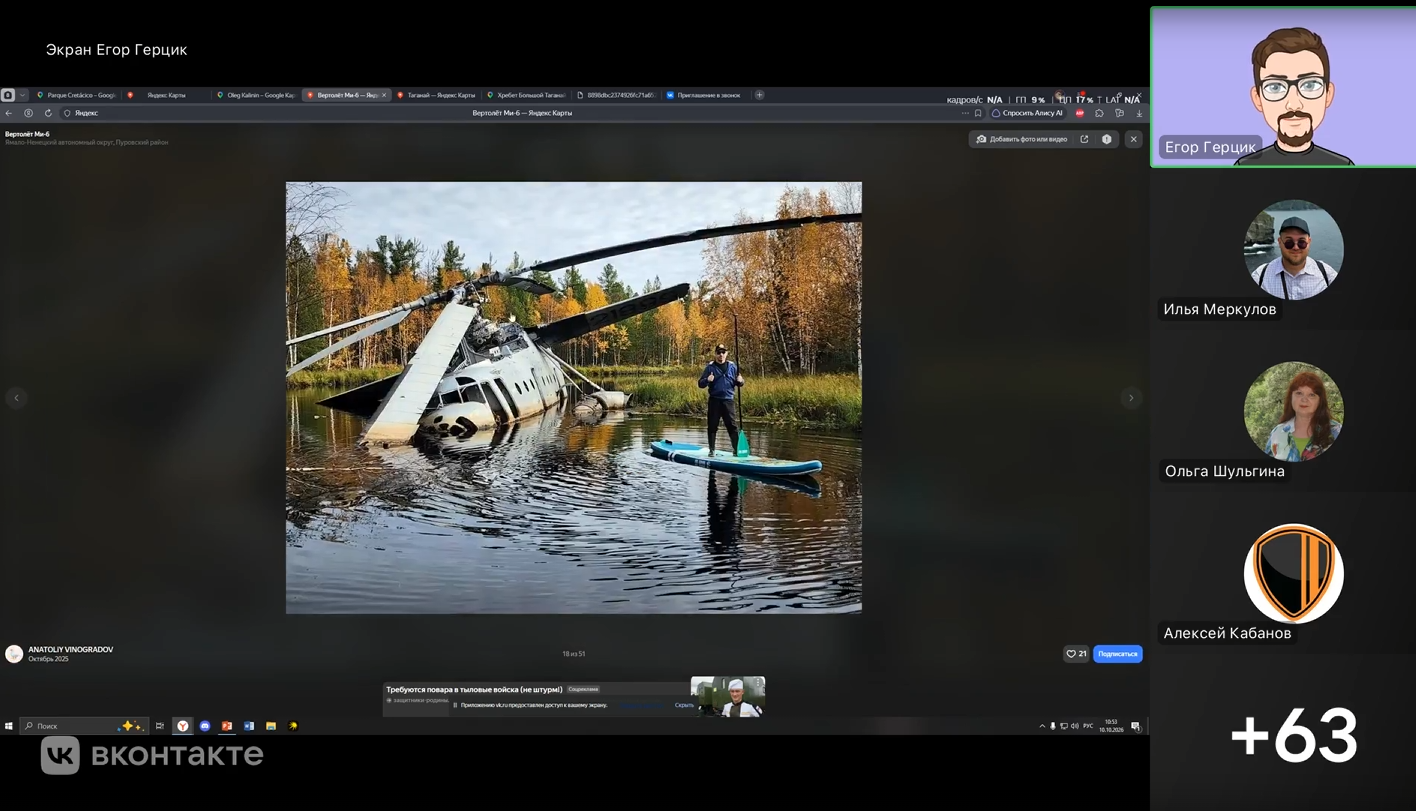Switch to the "Parque Cretácico – Google" browser tab
This screenshot has width=1416, height=811.
pos(76,95)
